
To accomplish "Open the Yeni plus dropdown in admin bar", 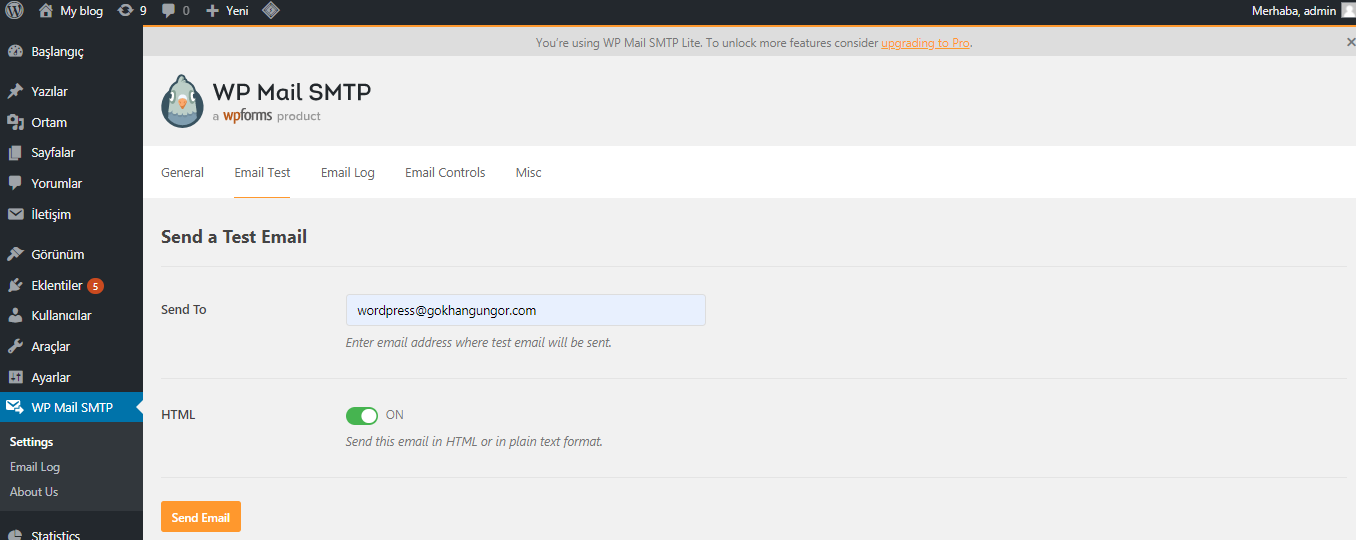I will (x=227, y=11).
